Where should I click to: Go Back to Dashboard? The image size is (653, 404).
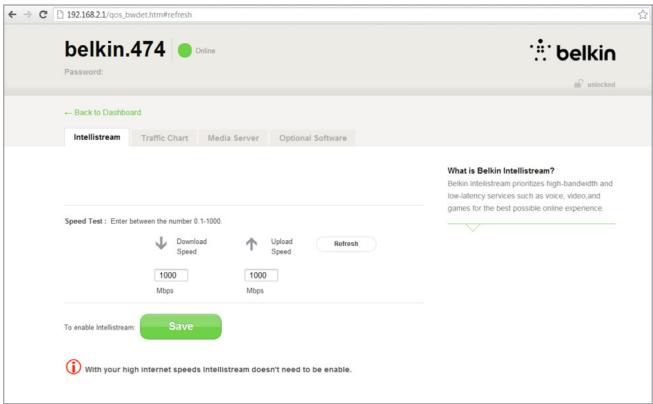(103, 112)
